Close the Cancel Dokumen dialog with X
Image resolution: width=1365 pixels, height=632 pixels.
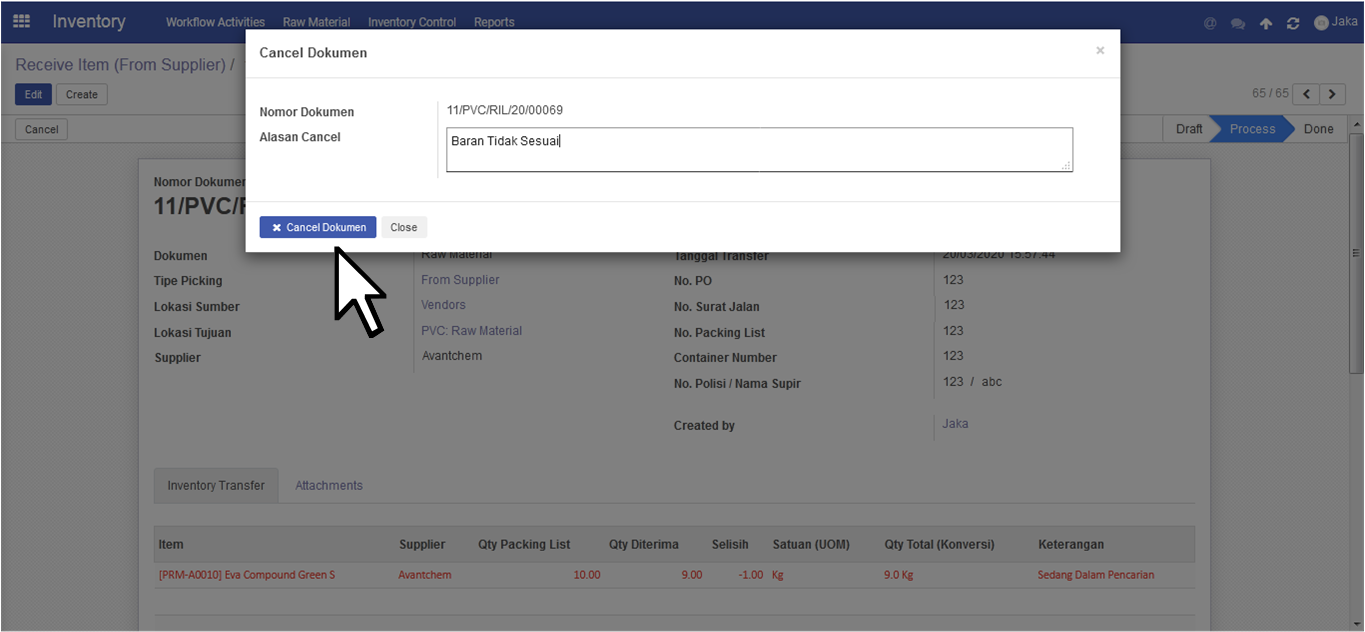click(x=1100, y=50)
